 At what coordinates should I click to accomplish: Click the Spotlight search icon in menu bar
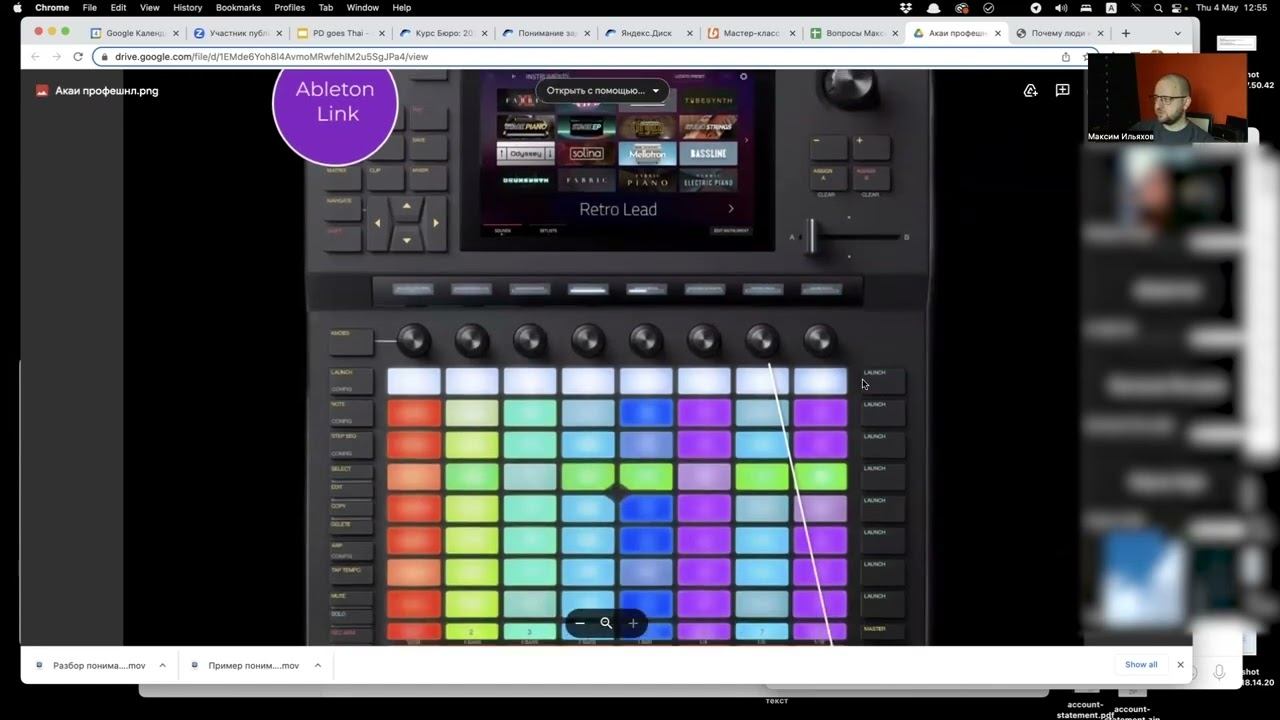(x=1158, y=8)
